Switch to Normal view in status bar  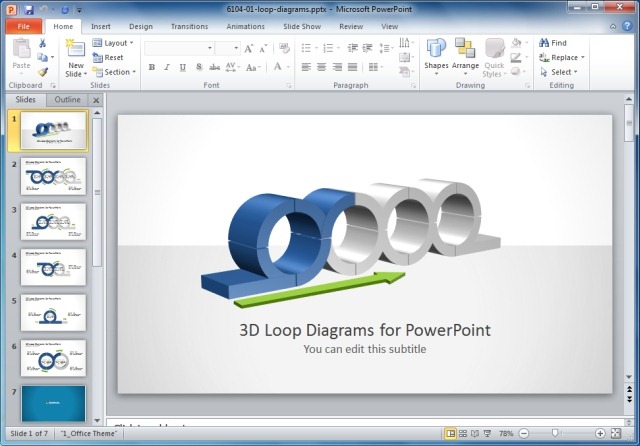point(450,433)
